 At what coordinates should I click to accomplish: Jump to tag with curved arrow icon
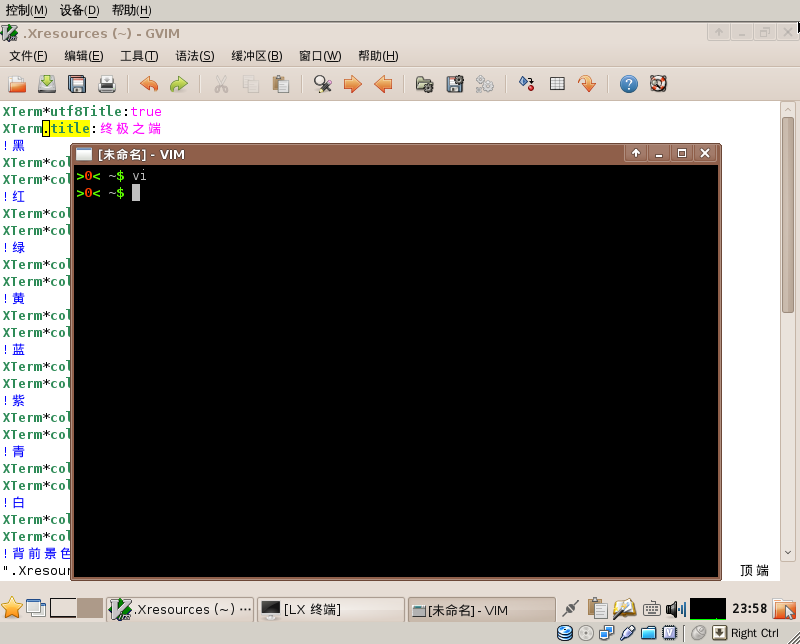(x=587, y=84)
